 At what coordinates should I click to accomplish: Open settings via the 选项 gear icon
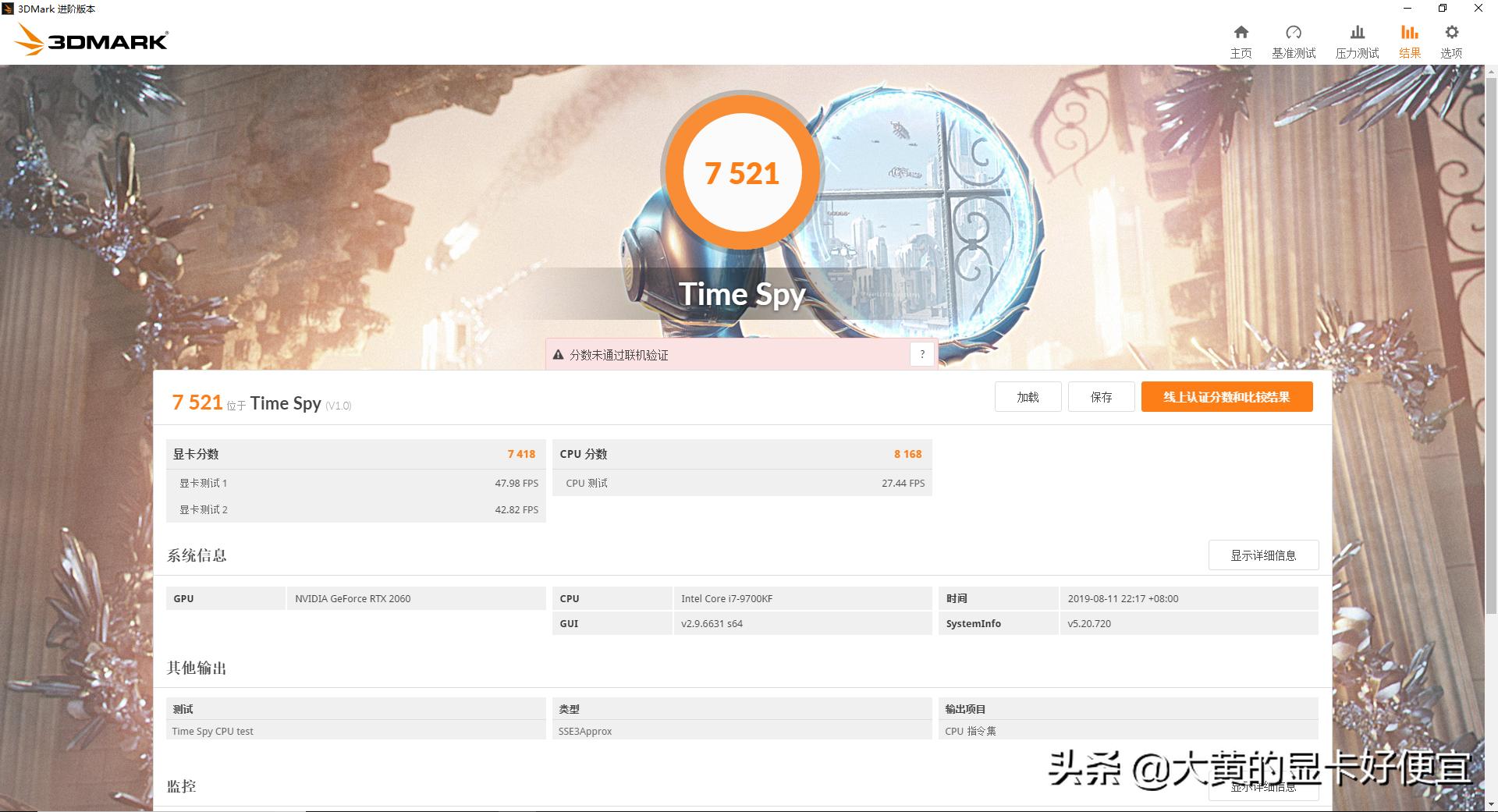1451,39
